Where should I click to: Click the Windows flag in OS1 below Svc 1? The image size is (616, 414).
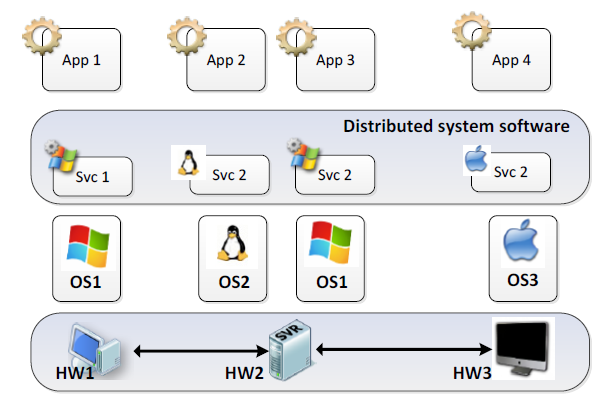point(88,246)
